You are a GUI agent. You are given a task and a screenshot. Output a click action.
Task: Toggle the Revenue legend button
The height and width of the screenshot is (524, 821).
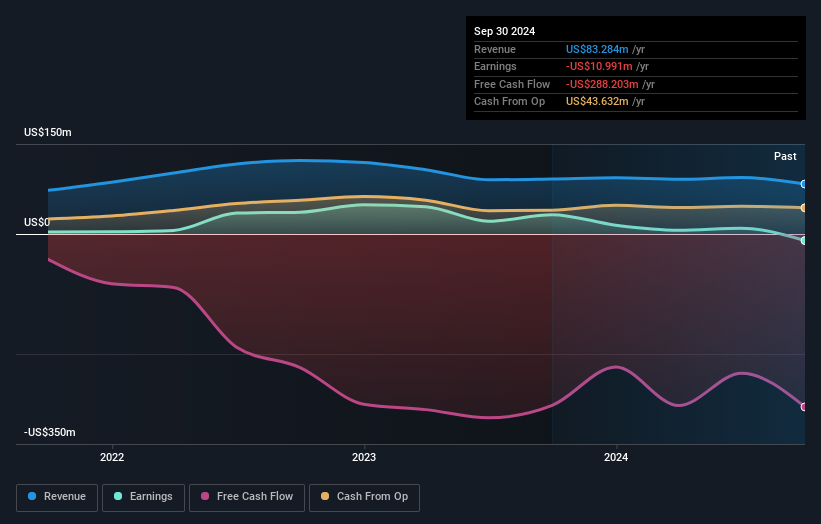pos(57,497)
